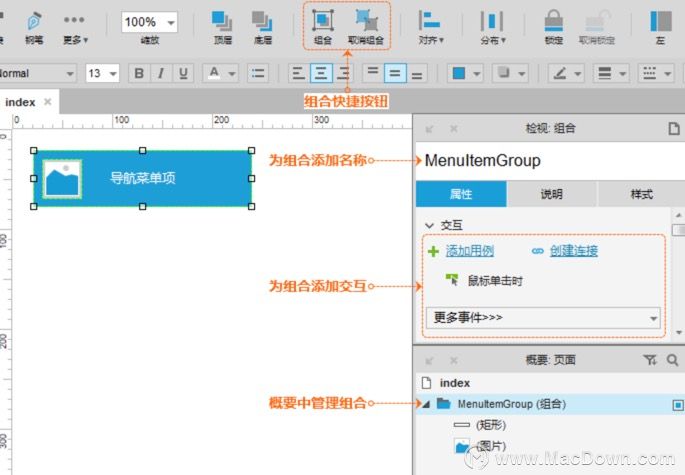
Task: Click the Lock (锁定) icon
Action: (x=554, y=27)
